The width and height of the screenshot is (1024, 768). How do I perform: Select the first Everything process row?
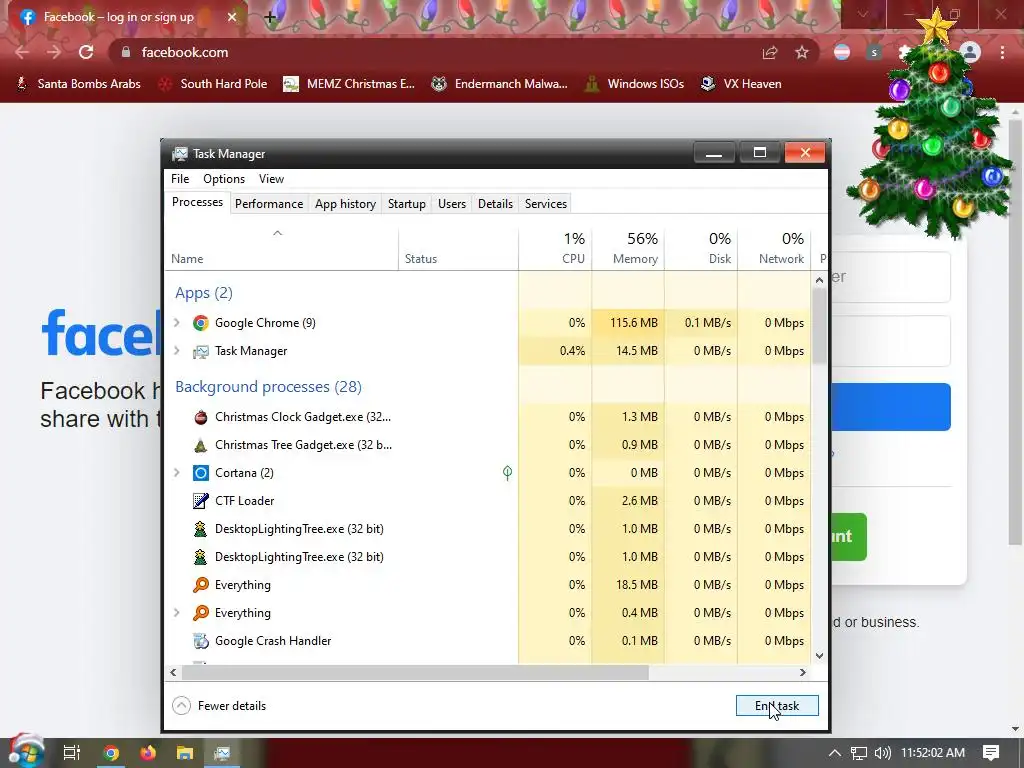(488, 585)
